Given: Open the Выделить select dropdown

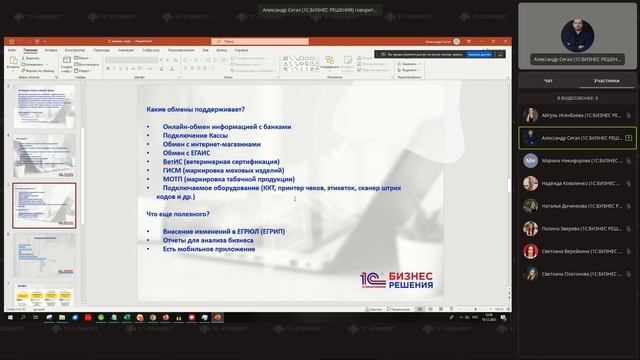Looking at the screenshot, I should pos(409,70).
